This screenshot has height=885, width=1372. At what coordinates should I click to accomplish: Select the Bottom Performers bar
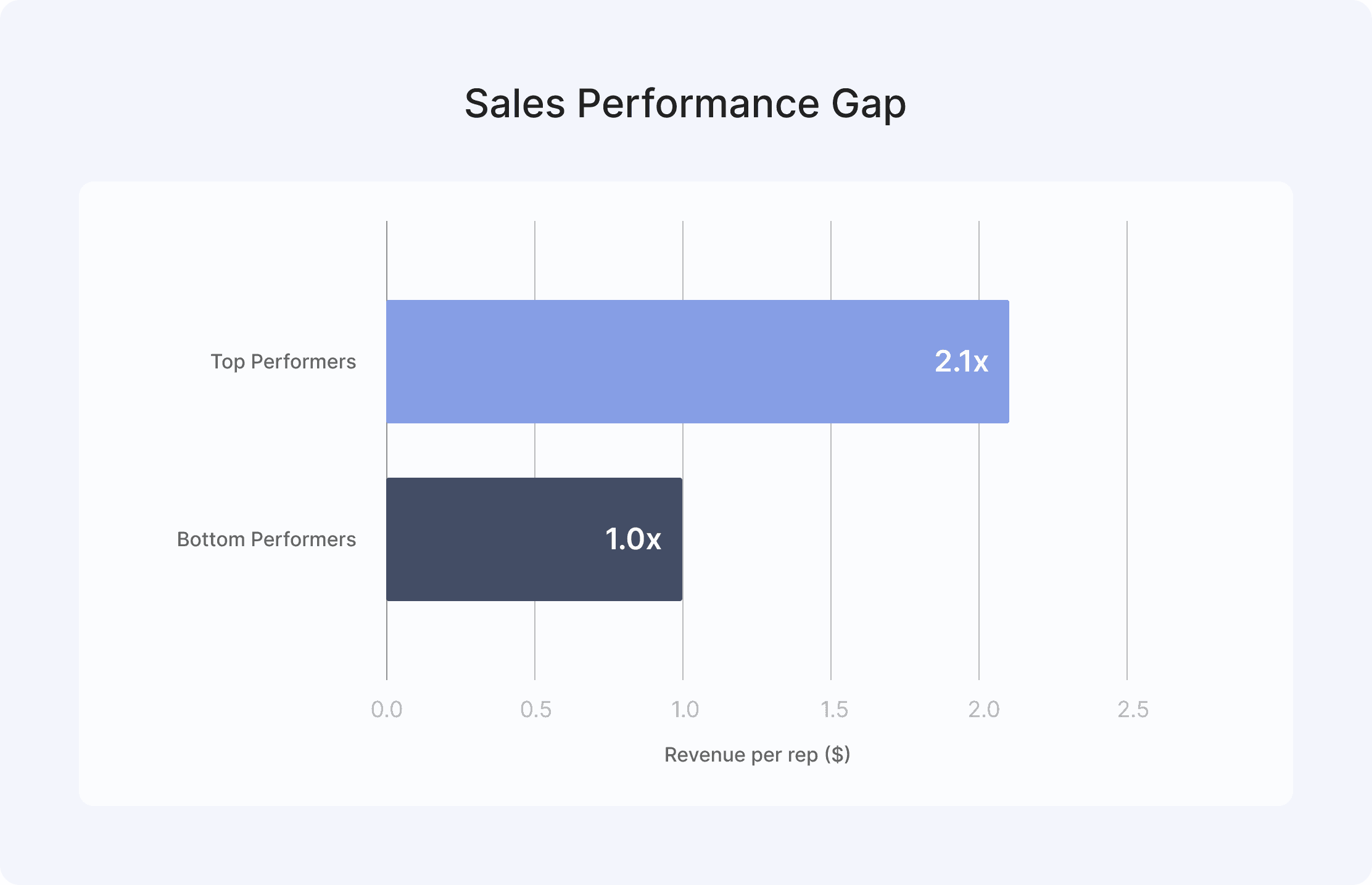[534, 539]
